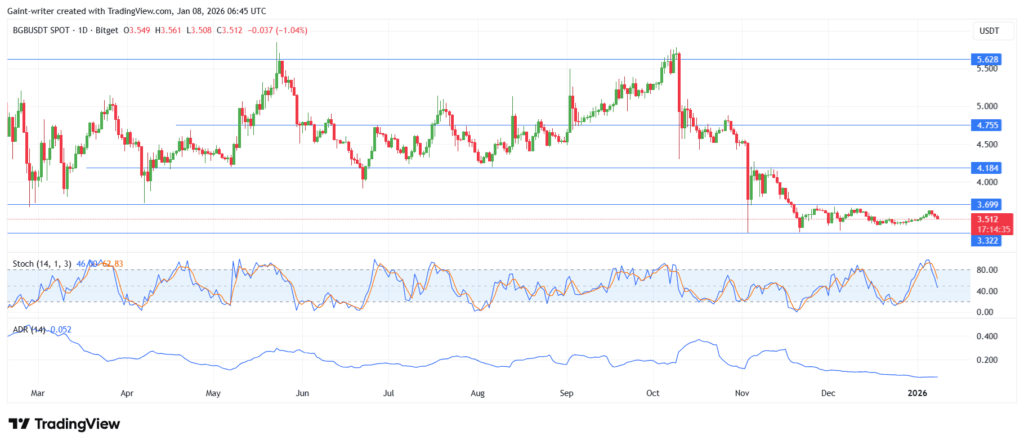Viewport: 1024px width, 445px height.
Task: Click the ADR (14) indicator label
Action: click(x=29, y=331)
